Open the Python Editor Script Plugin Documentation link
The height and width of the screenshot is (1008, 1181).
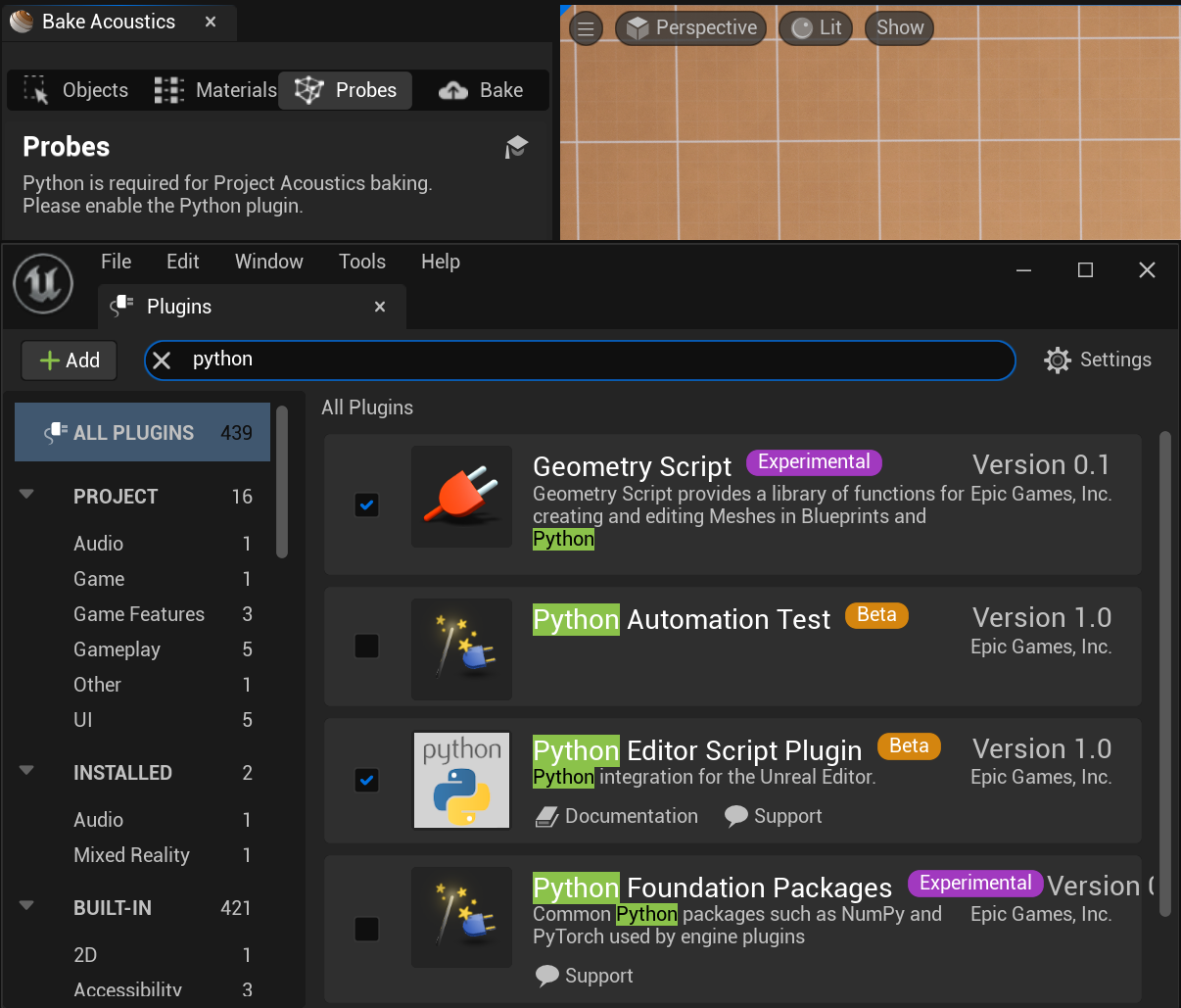(x=617, y=815)
